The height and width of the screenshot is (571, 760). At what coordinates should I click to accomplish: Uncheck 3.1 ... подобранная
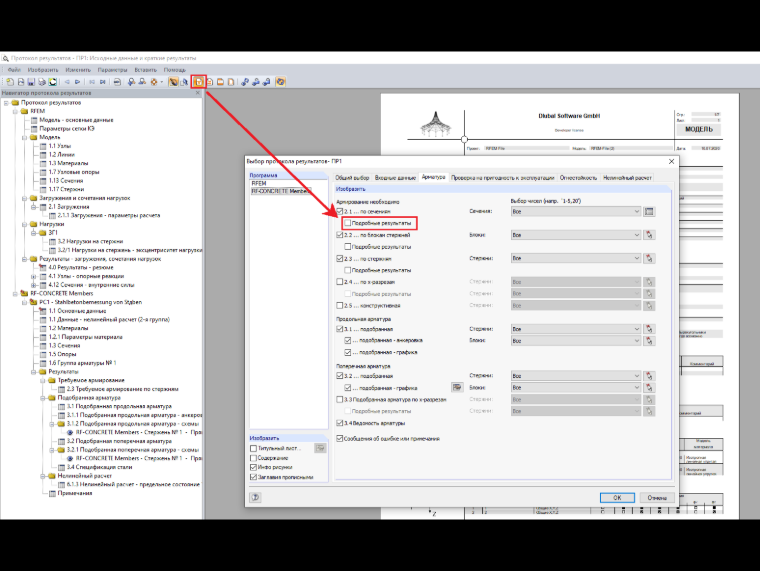point(340,329)
